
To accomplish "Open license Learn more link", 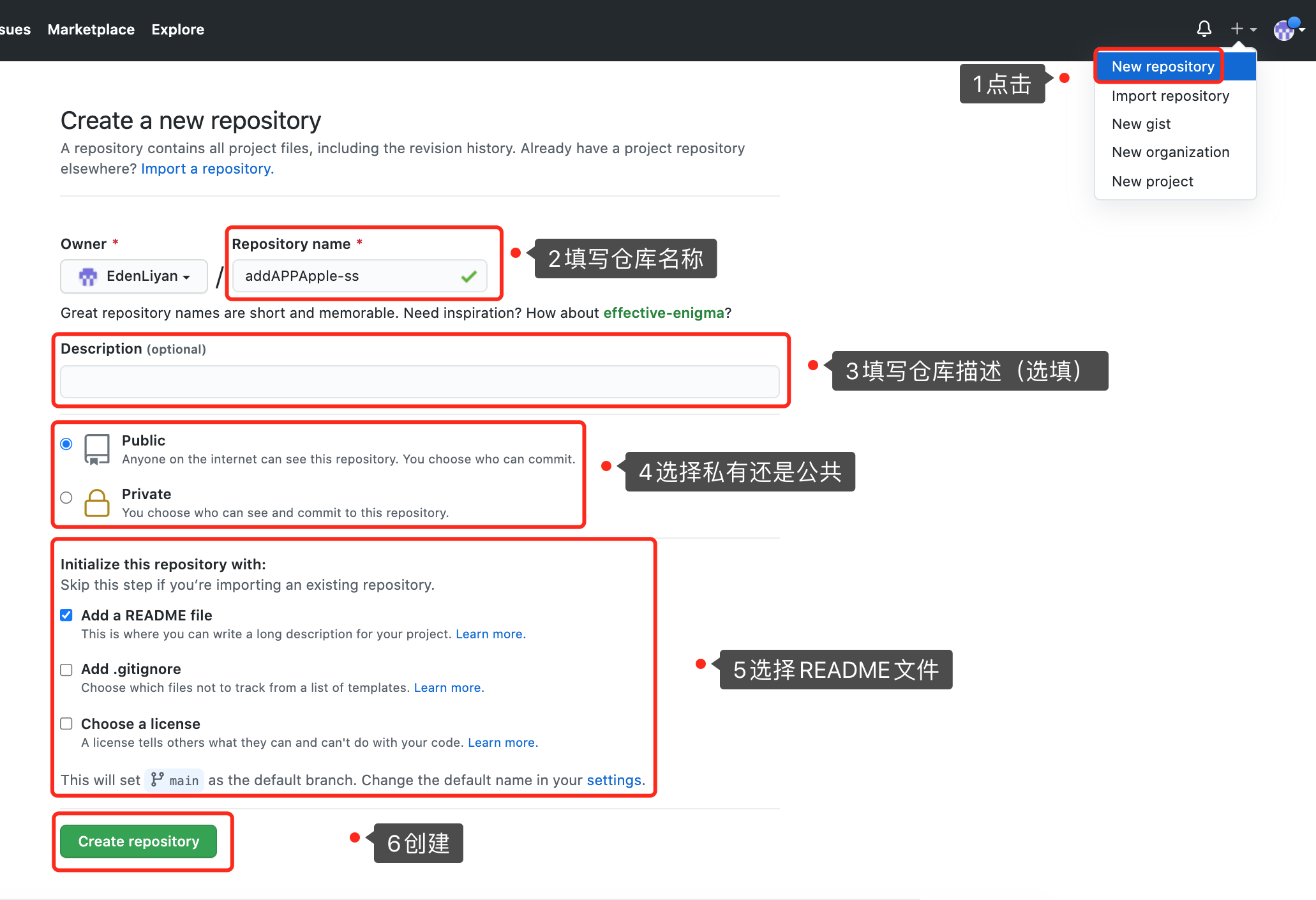I will click(503, 742).
